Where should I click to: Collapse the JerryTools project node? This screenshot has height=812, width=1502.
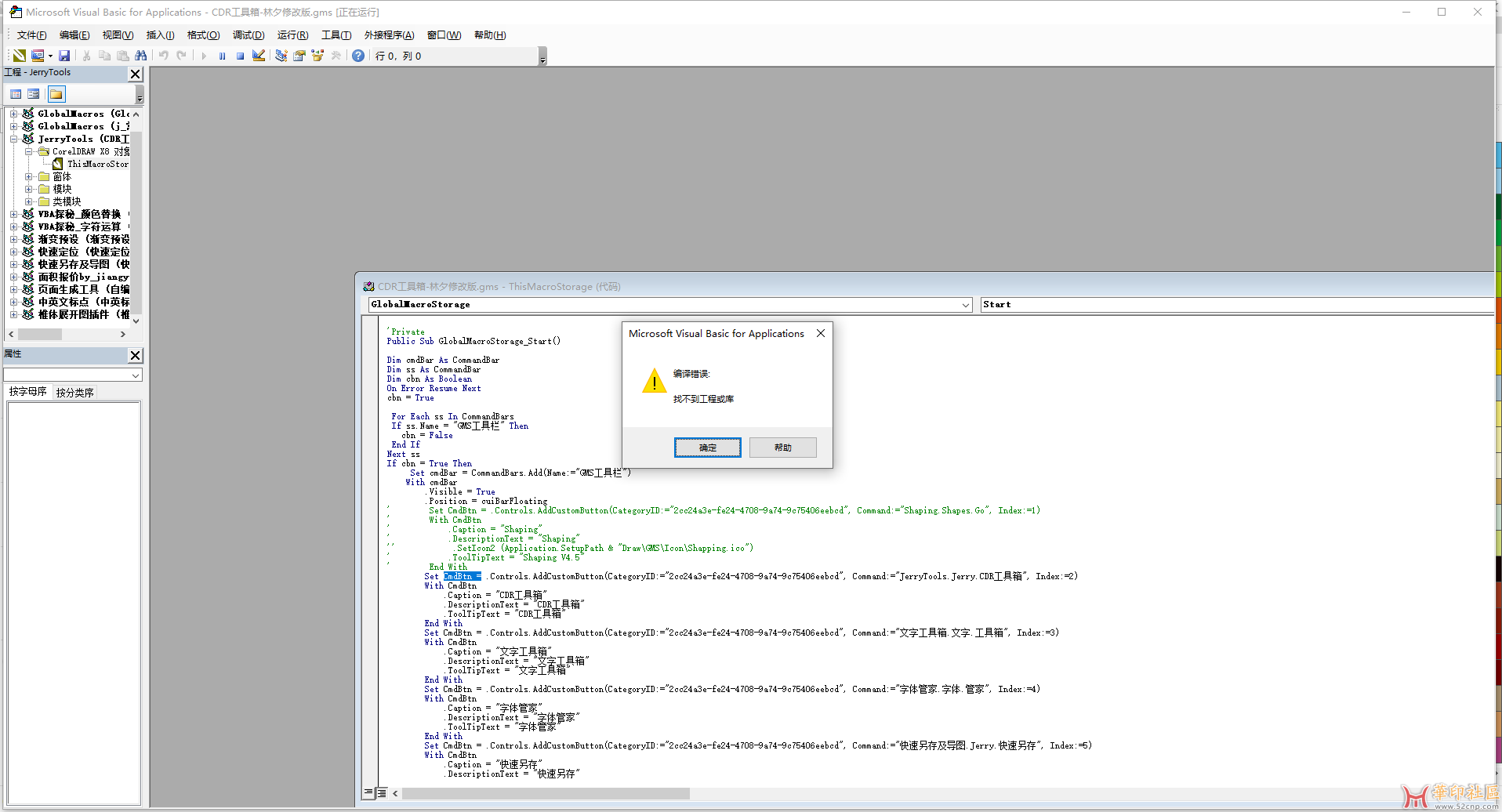pos(13,139)
